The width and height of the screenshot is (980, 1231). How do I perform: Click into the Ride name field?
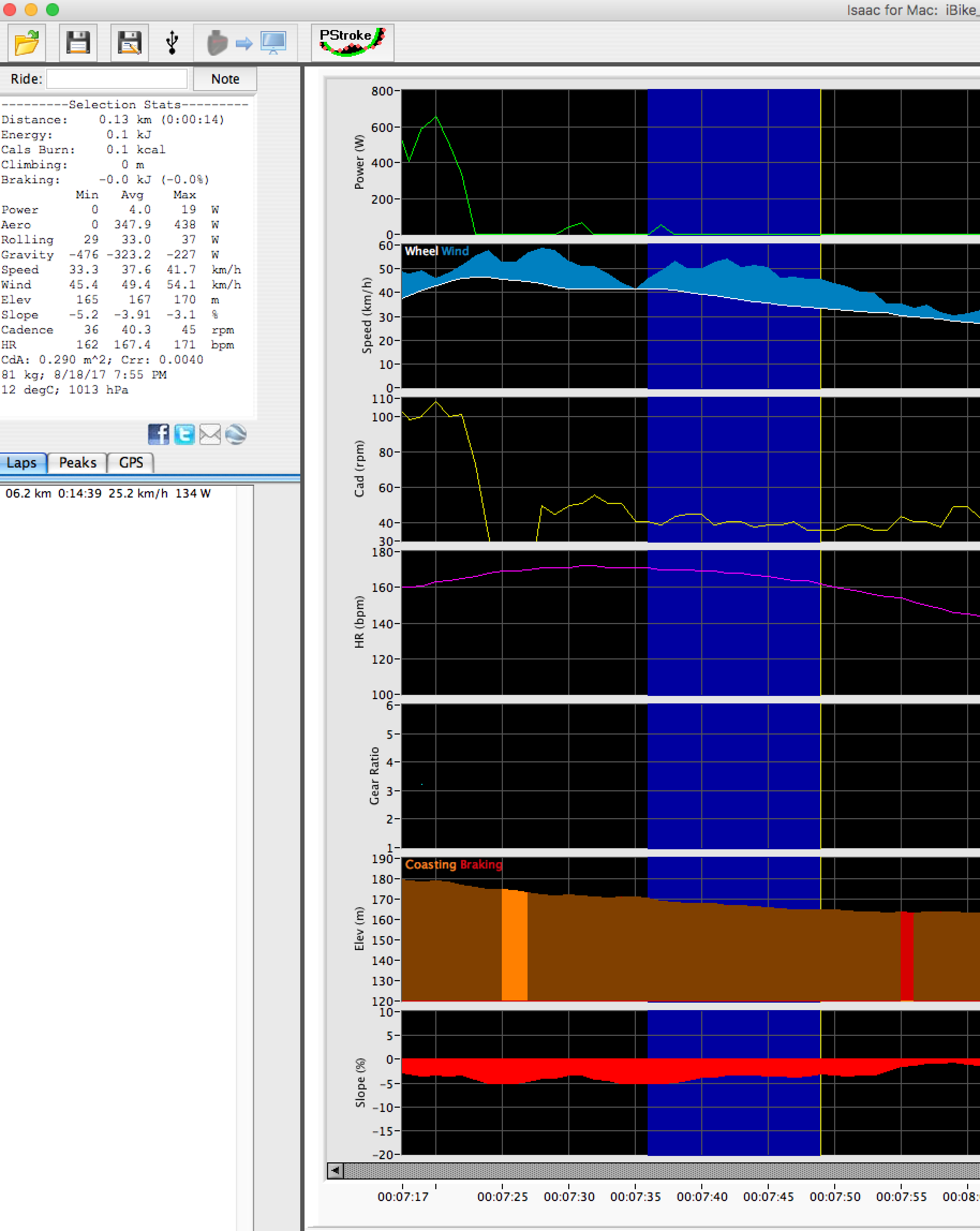(x=117, y=79)
